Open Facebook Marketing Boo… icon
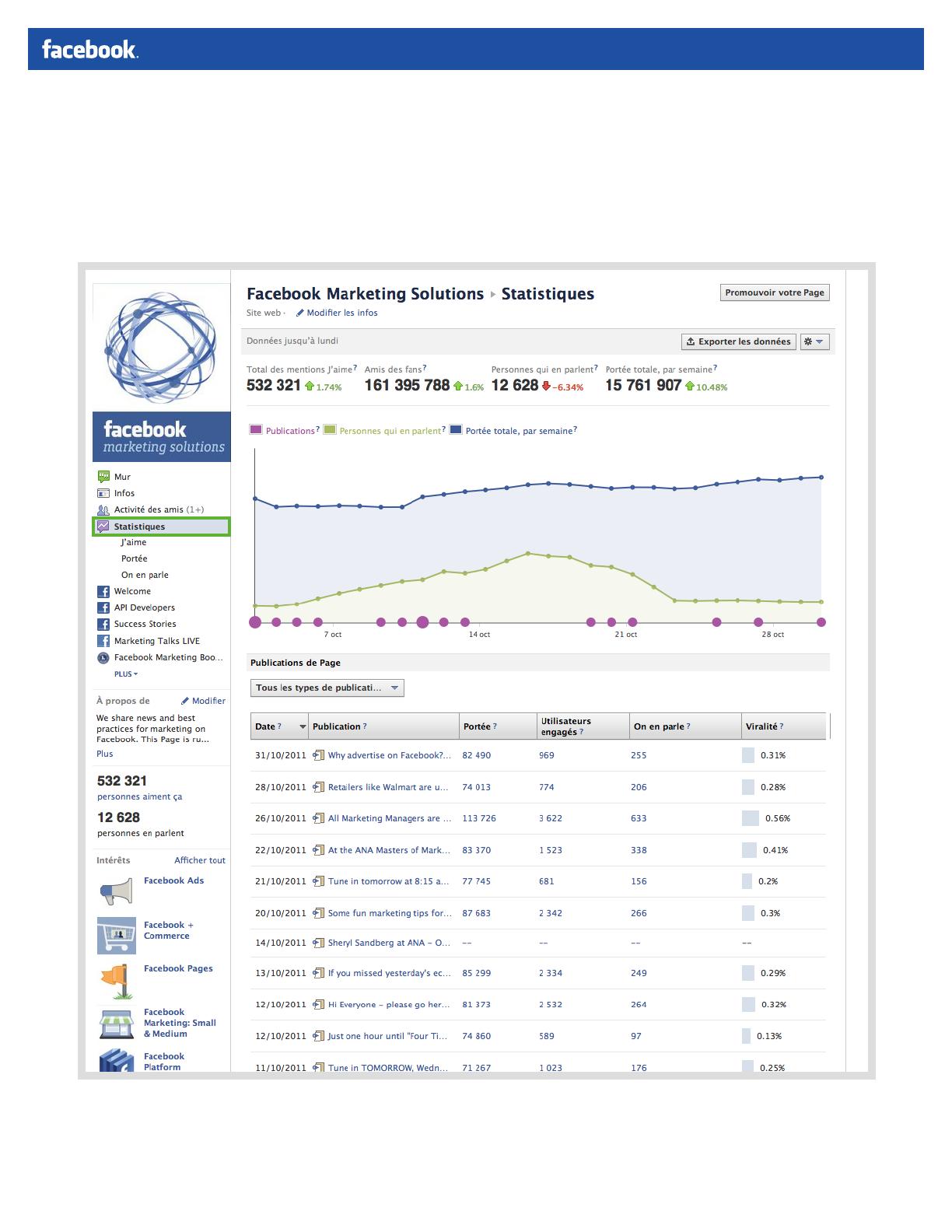 [x=103, y=657]
